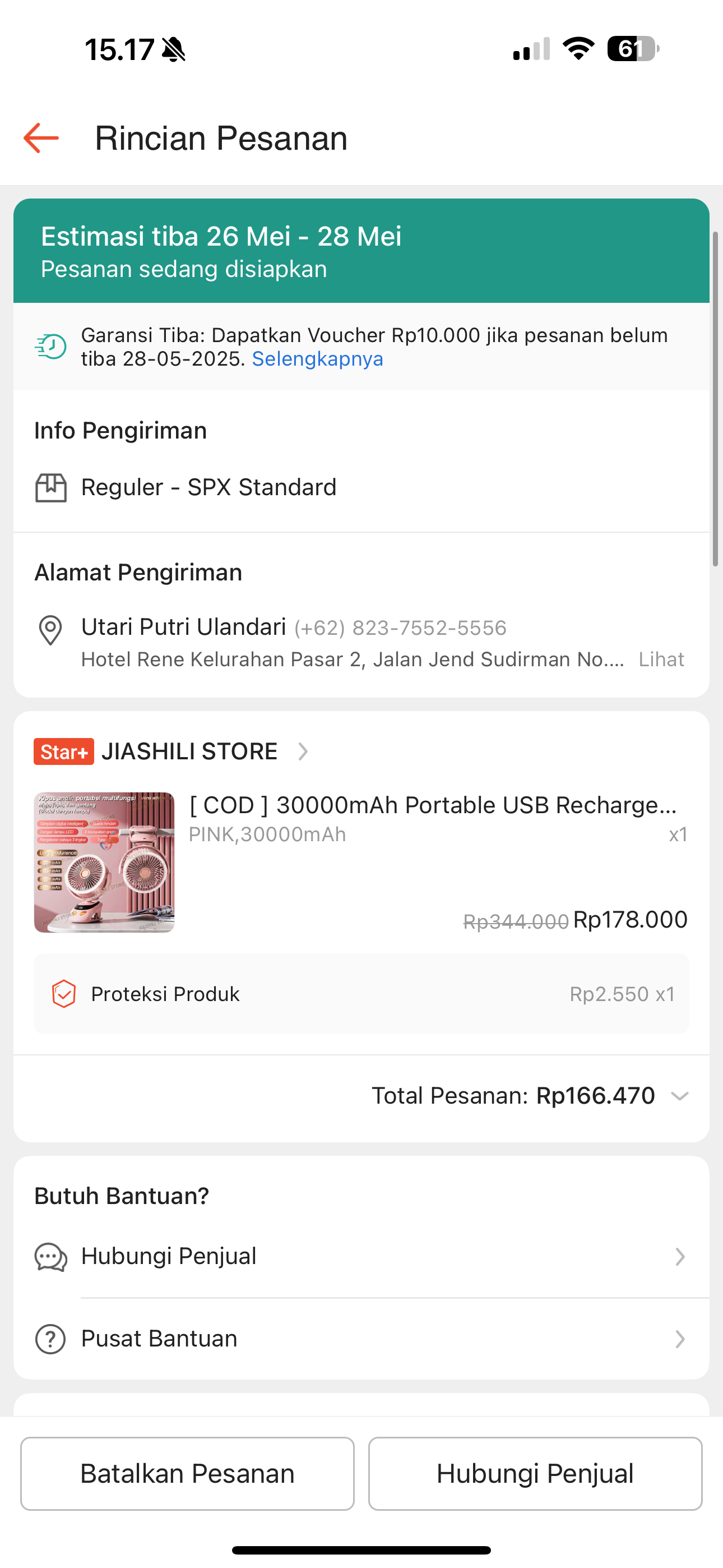
Task: Open the Hubungi Penjual row chevron
Action: click(680, 1257)
